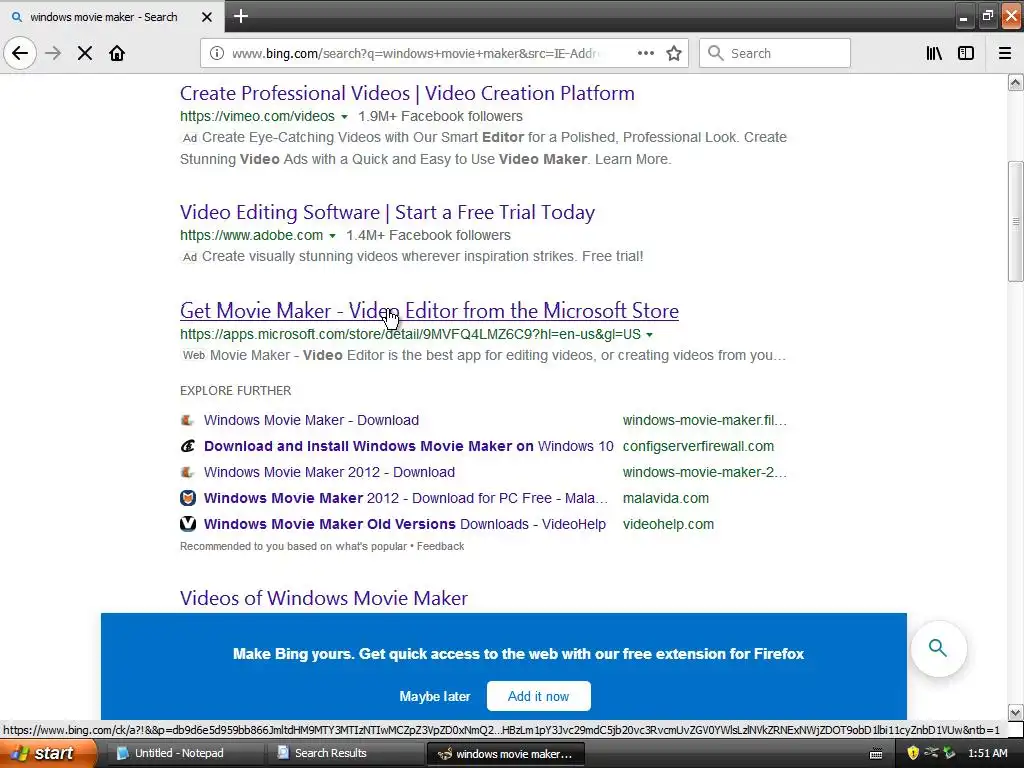Go back to the previous page
The height and width of the screenshot is (768, 1024).
click(20, 53)
